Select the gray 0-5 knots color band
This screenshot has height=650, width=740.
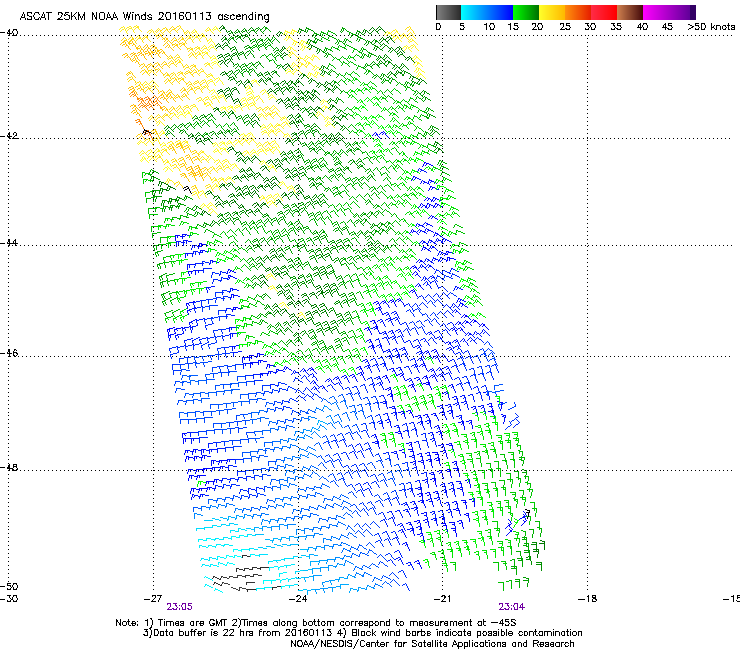[x=448, y=12]
